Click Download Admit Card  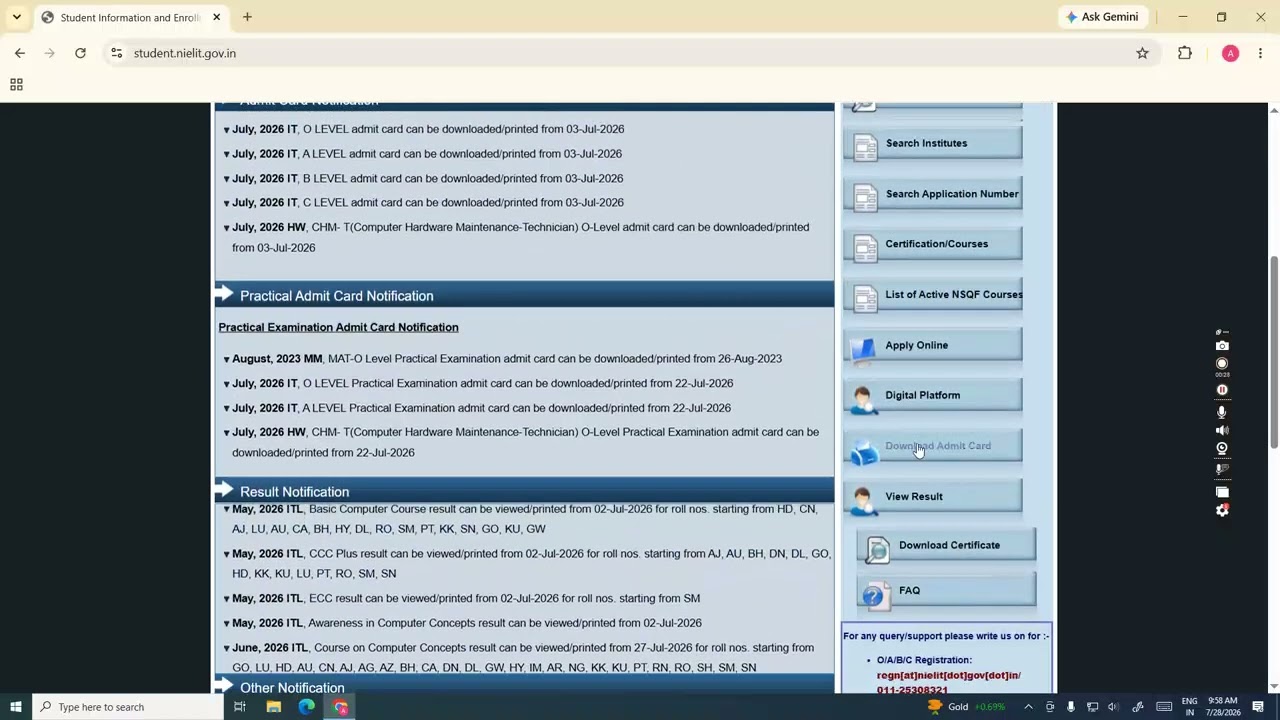point(933,448)
